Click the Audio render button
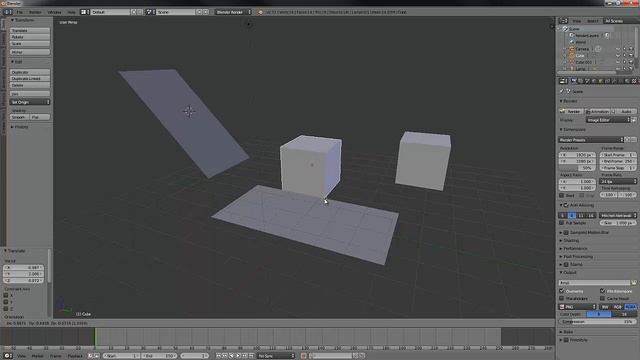Screen dimensions: 640x360 point(624,111)
